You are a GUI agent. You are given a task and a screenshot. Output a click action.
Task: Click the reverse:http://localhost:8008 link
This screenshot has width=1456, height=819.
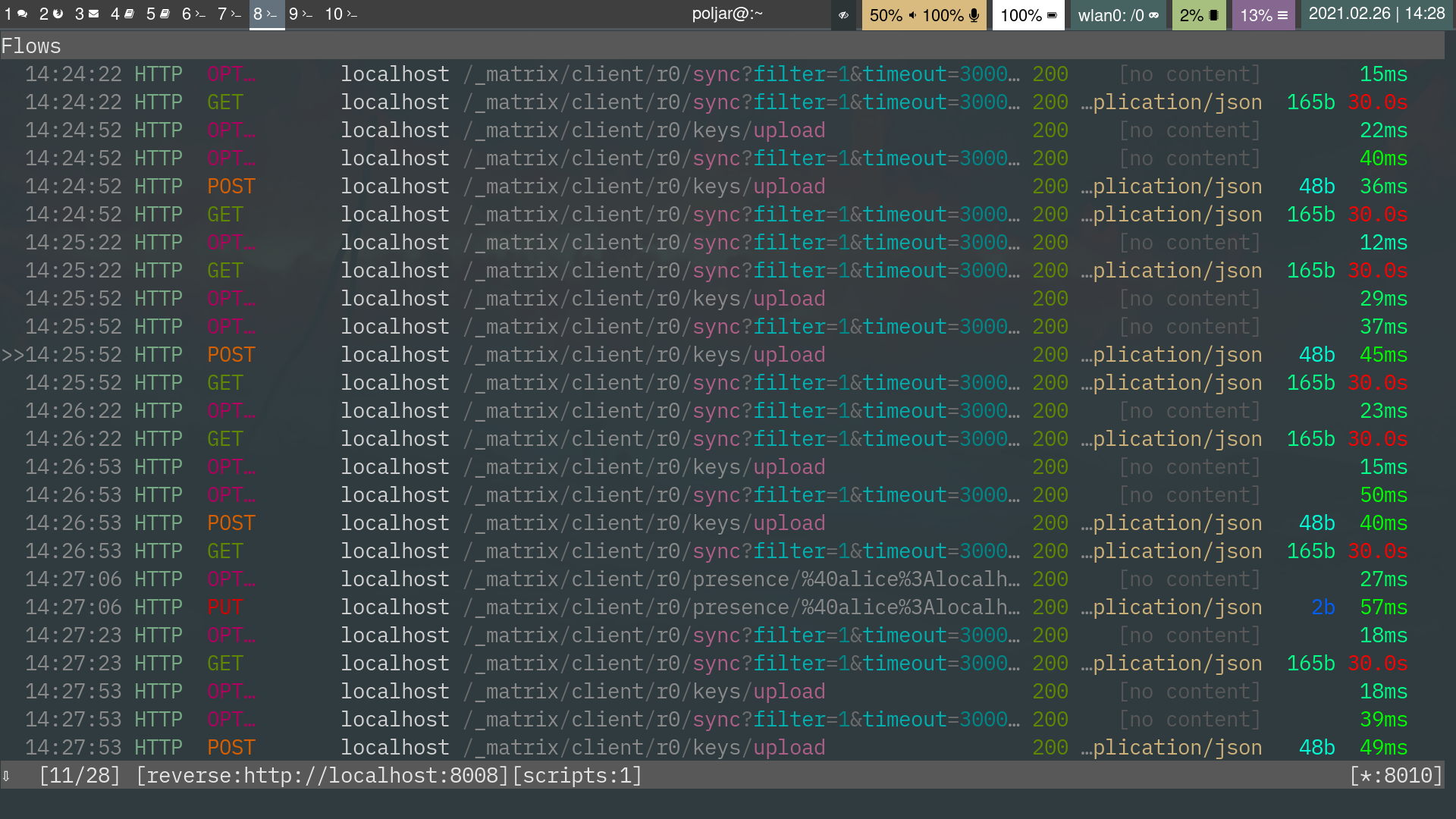322,775
